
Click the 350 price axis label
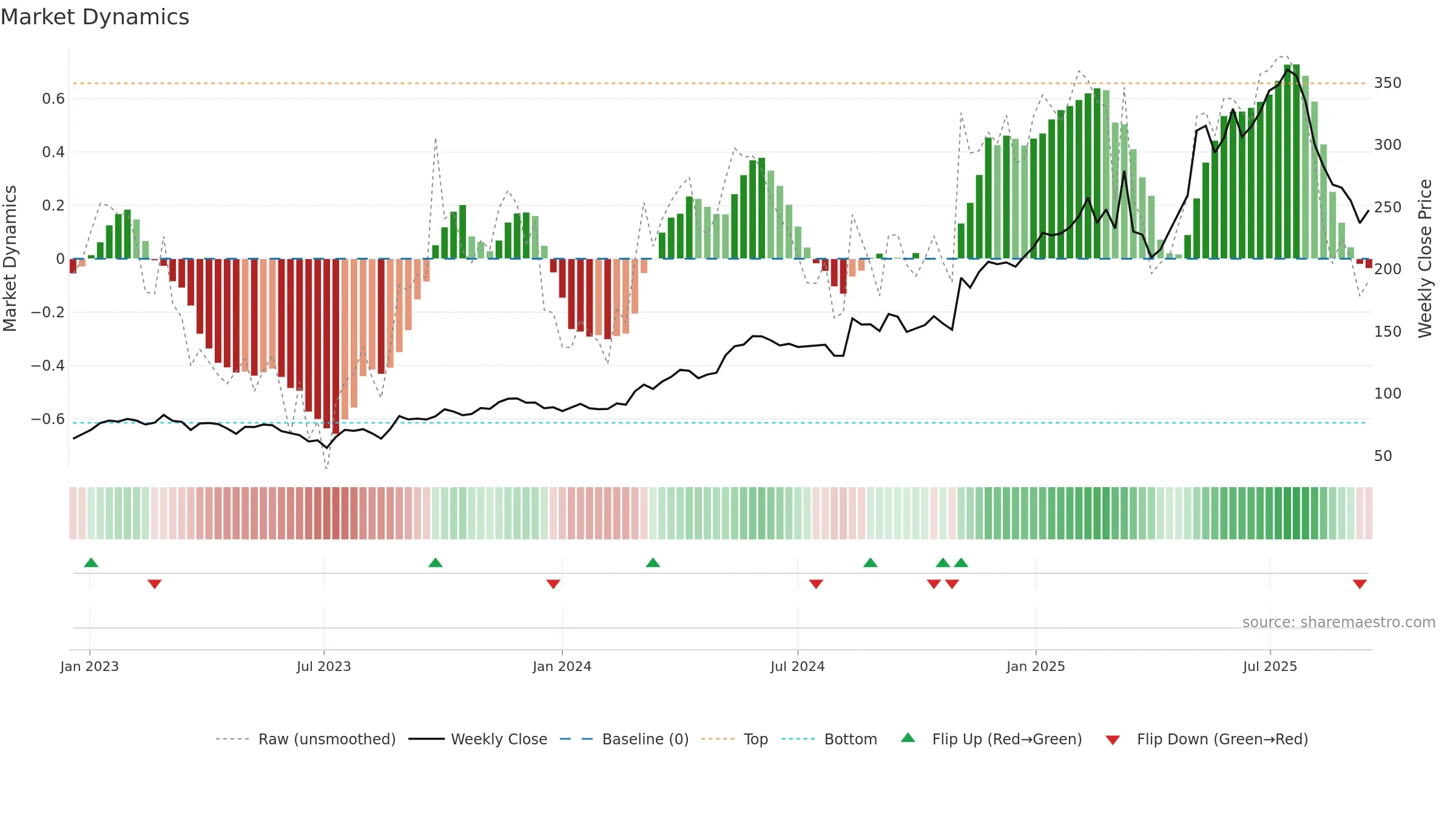pos(1388,83)
